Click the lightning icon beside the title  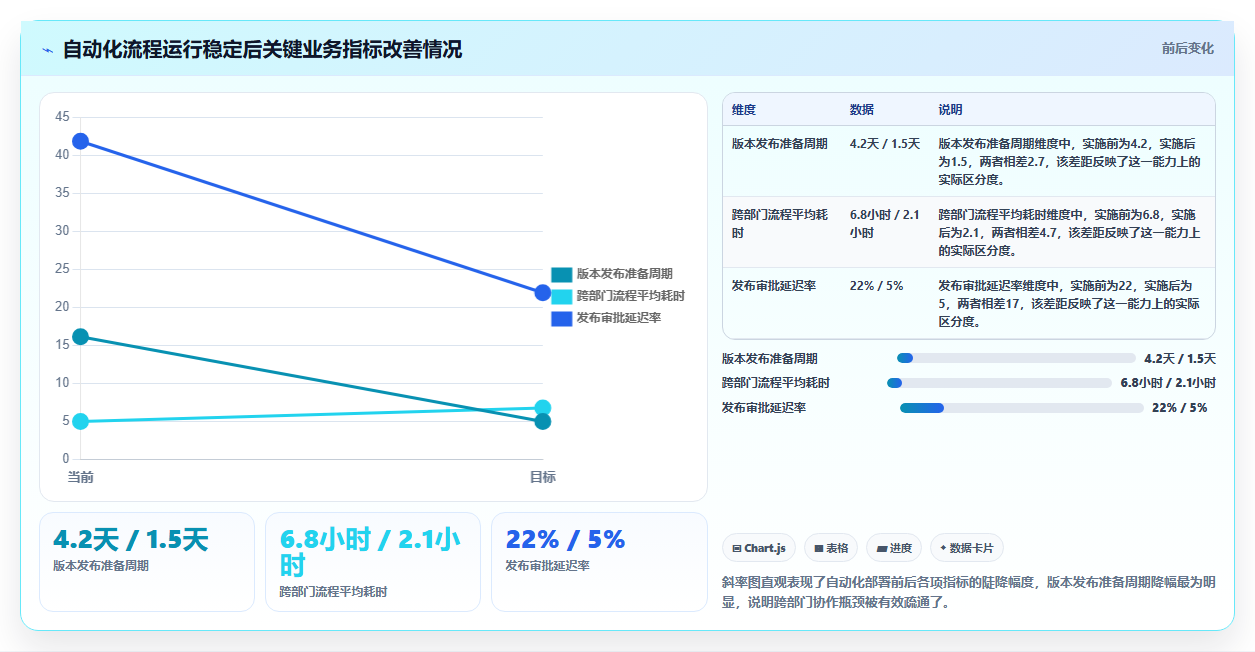[x=47, y=50]
